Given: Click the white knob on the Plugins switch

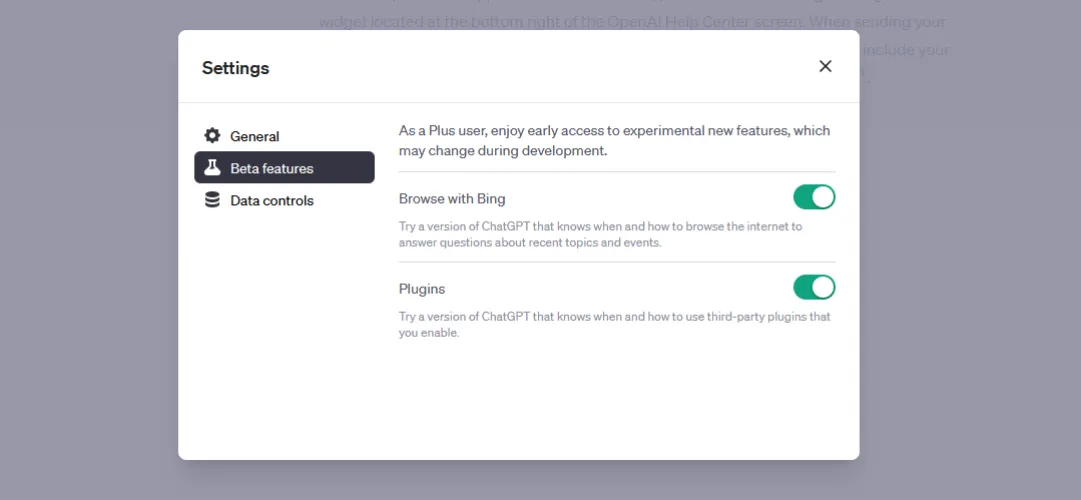Looking at the screenshot, I should 823,288.
